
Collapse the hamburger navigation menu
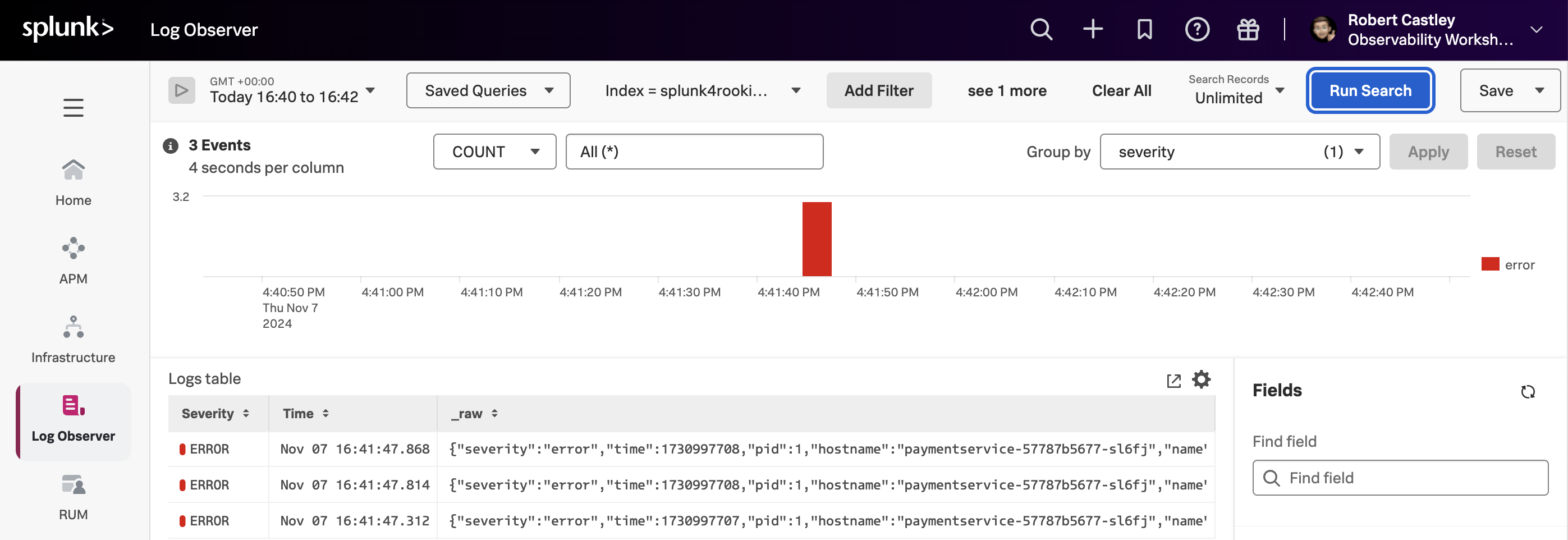pos(73,107)
